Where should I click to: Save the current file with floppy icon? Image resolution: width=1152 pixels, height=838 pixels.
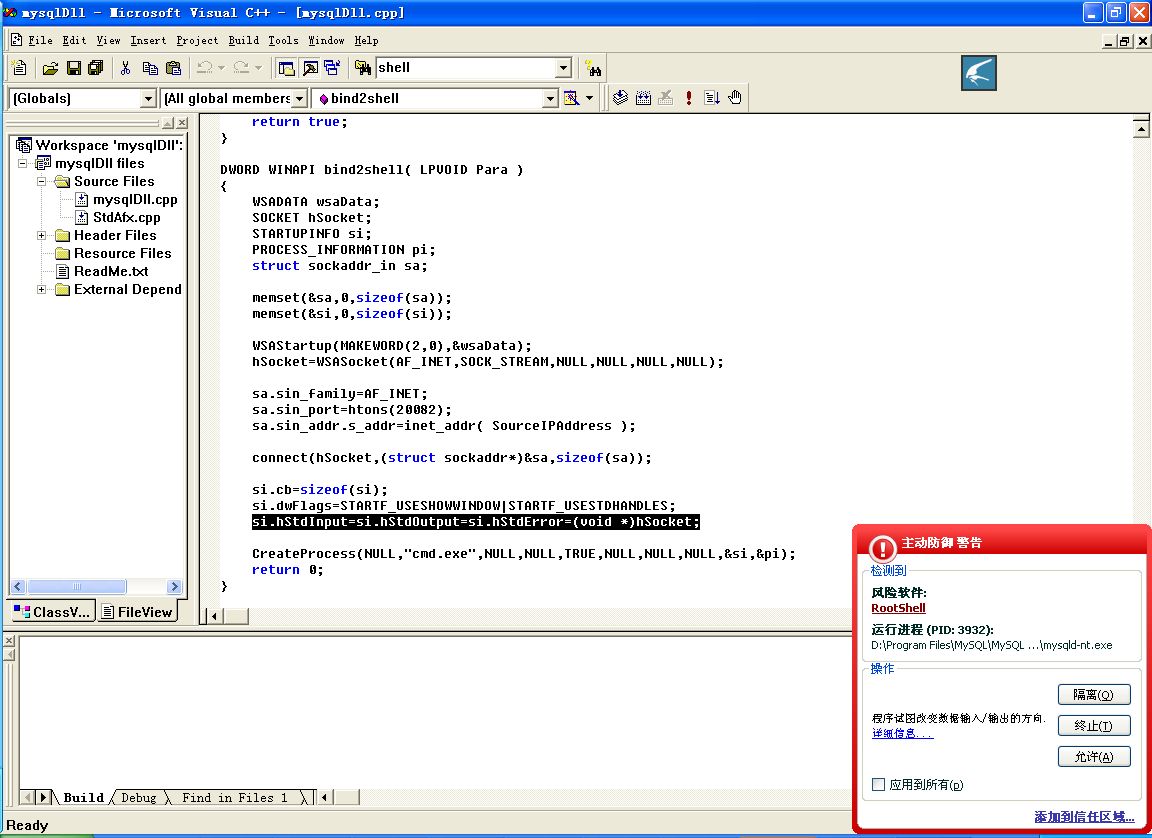click(73, 68)
